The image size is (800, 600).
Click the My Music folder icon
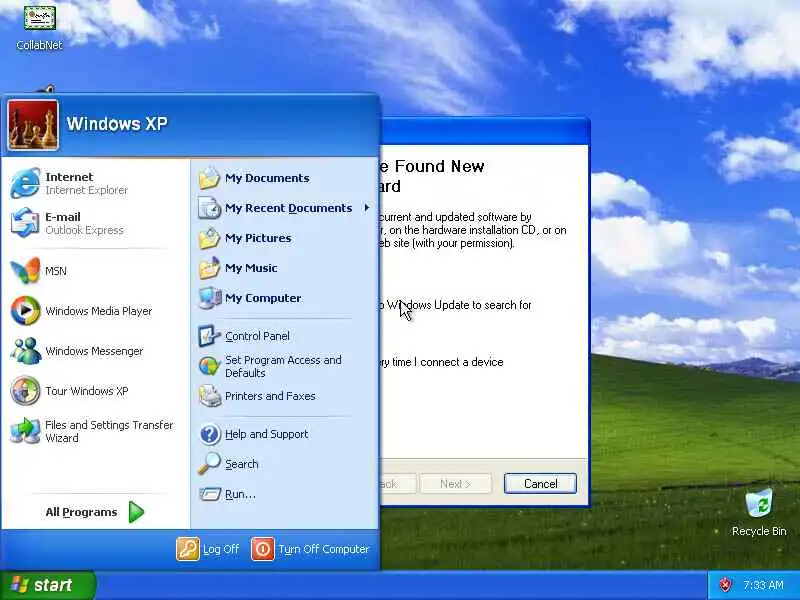coord(209,268)
